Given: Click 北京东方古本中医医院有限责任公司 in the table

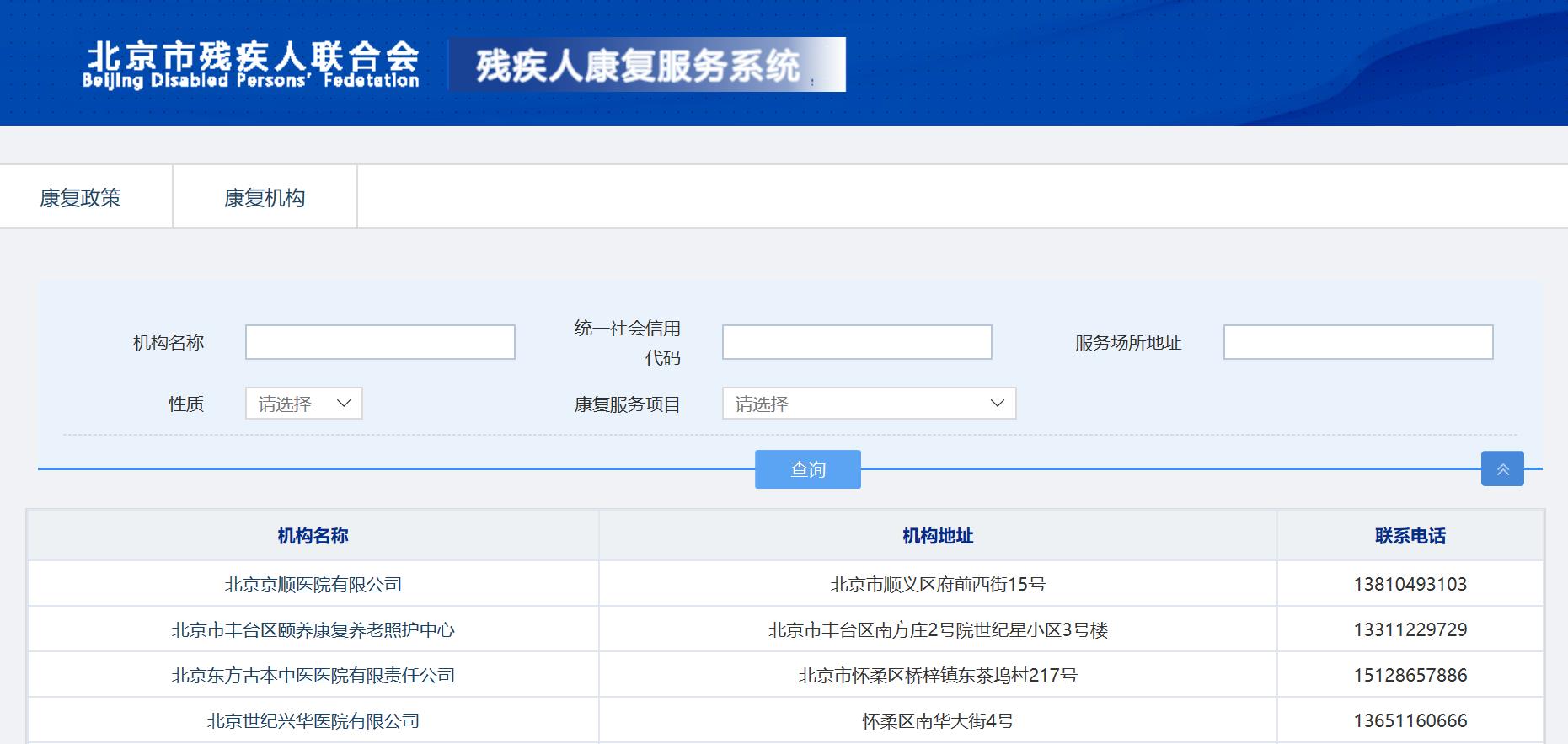Looking at the screenshot, I should [x=313, y=676].
